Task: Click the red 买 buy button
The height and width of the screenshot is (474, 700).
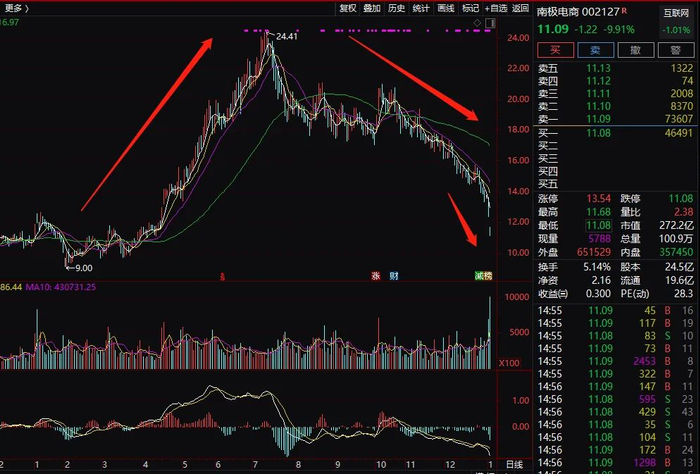Action: point(555,50)
